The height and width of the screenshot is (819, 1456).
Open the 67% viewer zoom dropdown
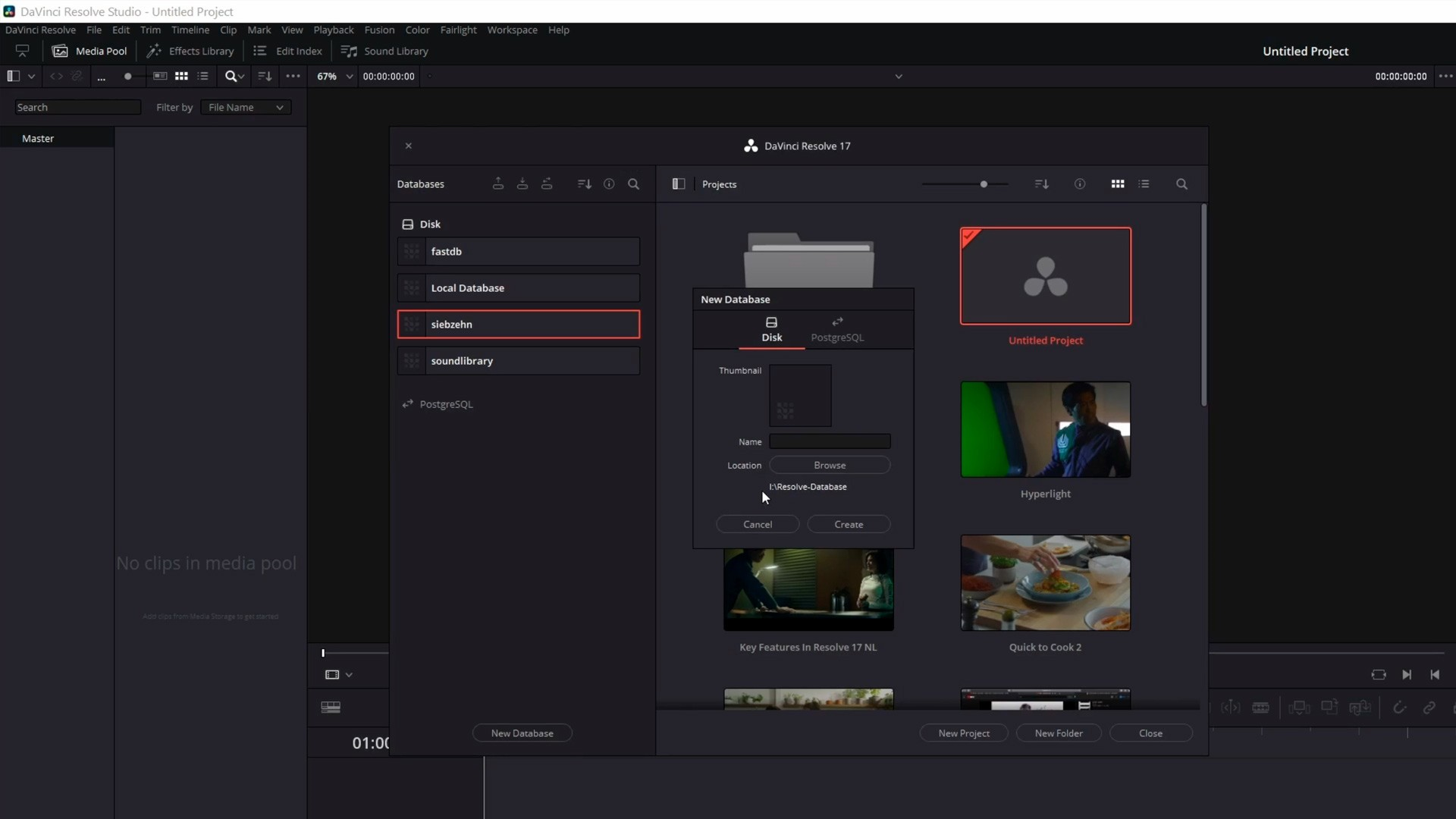[334, 76]
